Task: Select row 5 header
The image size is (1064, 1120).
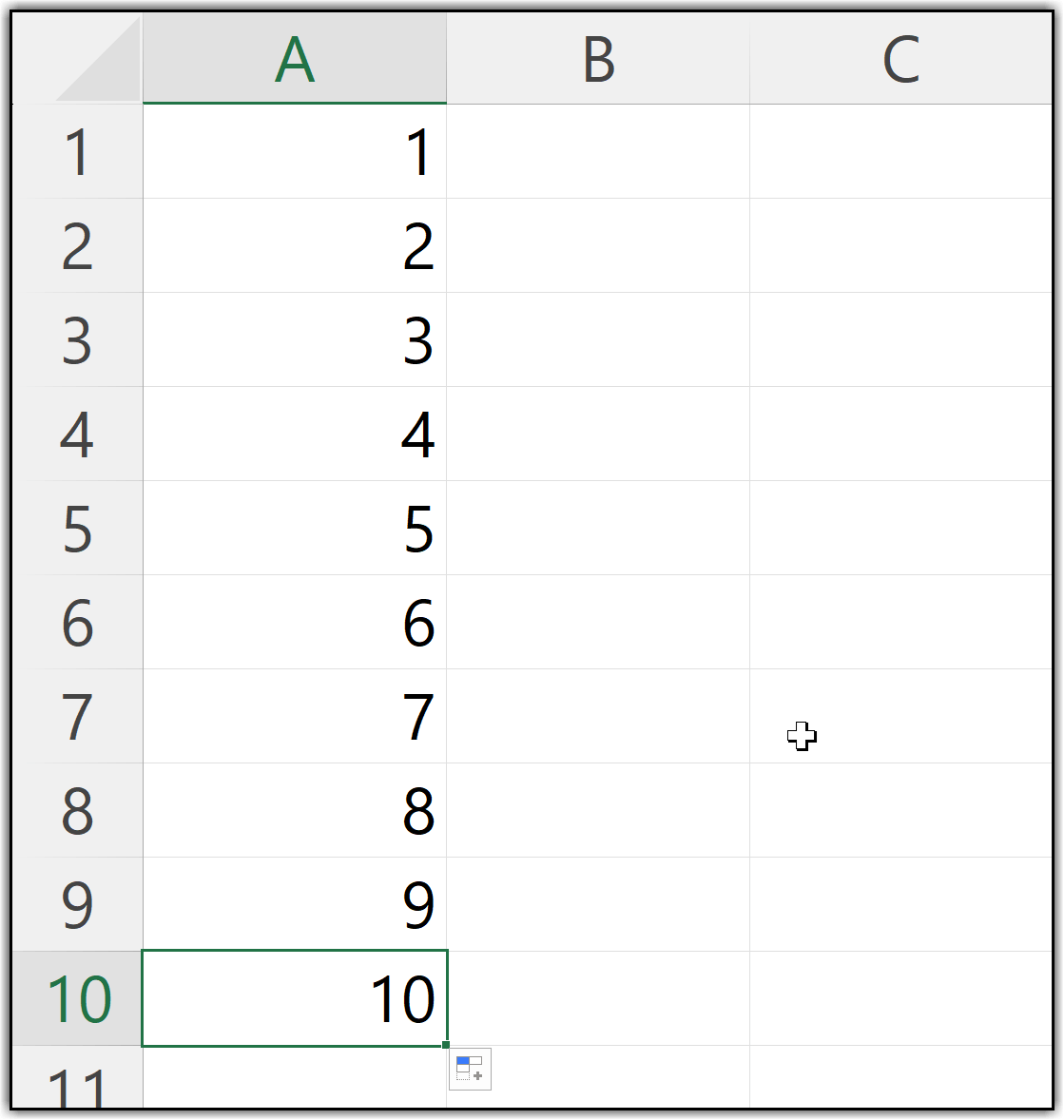Action: point(77,529)
